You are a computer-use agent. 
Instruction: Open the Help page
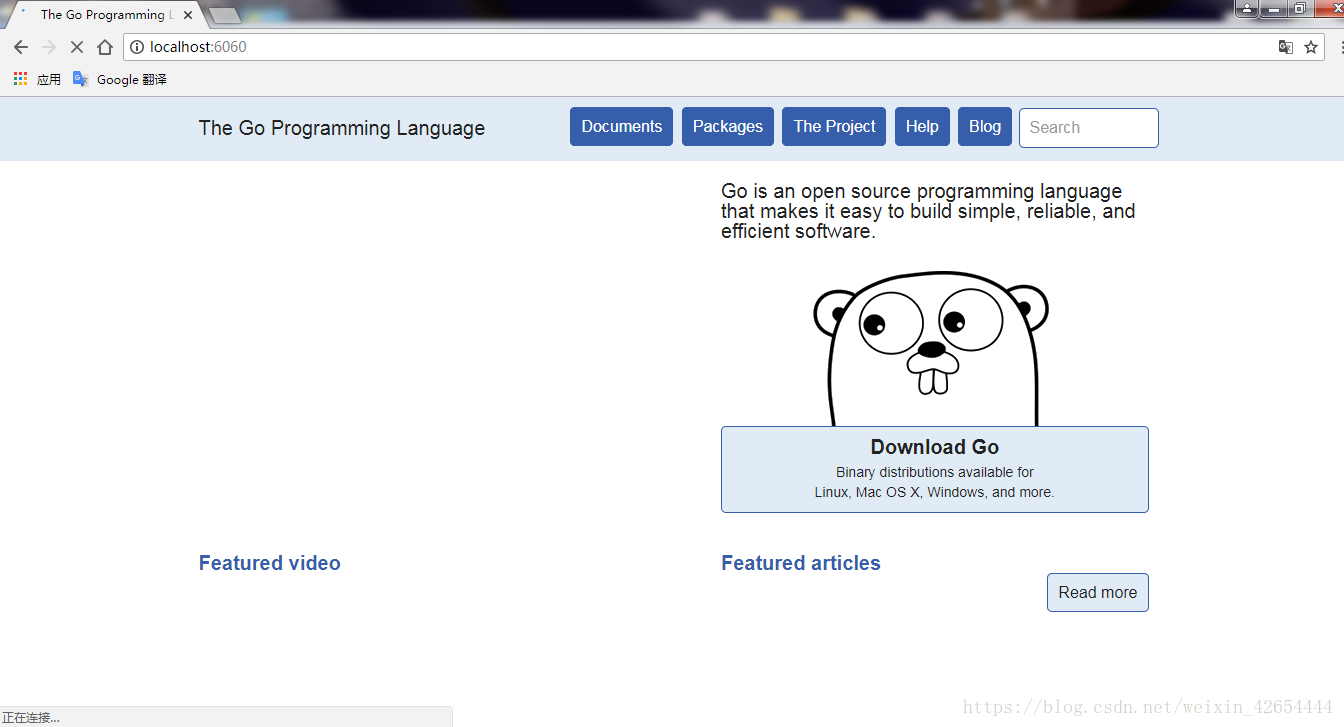(922, 127)
